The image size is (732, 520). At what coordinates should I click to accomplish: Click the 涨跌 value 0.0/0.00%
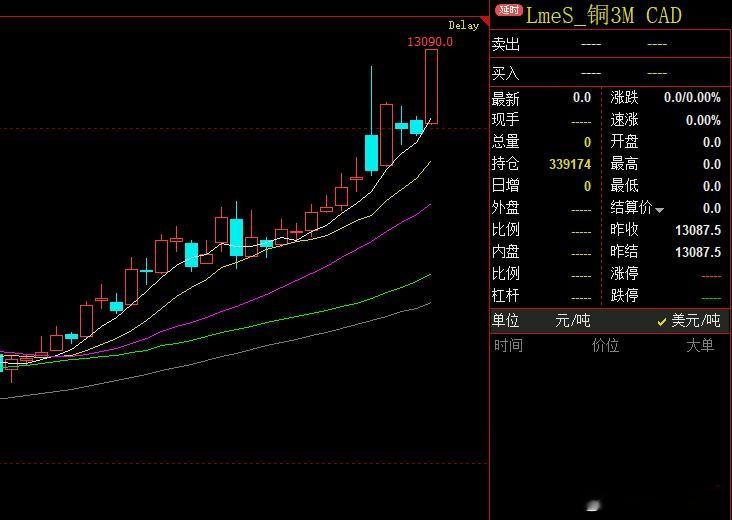pyautogui.click(x=692, y=98)
